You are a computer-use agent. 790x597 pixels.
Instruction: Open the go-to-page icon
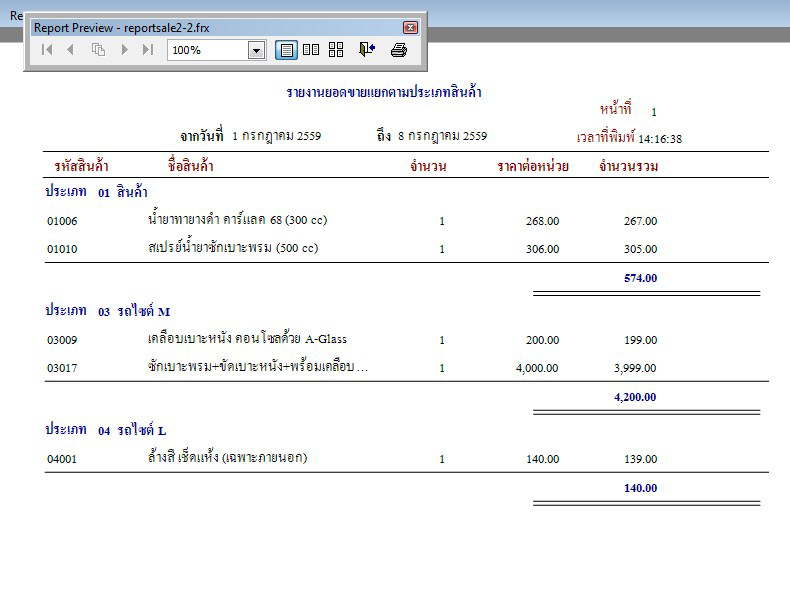click(x=98, y=49)
